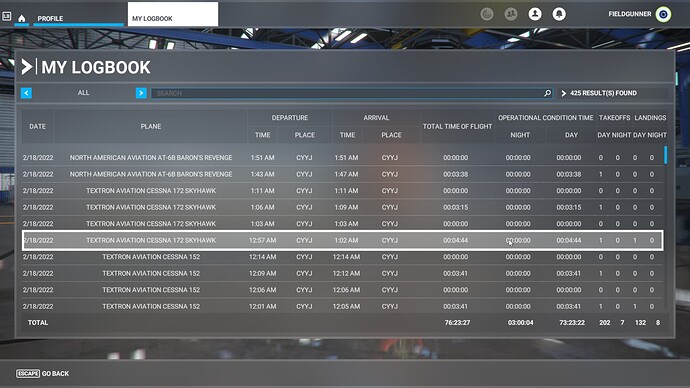This screenshot has width=690, height=388.
Task: Select highlighted Cessna 172 12:57 AM flight
Action: click(342, 240)
